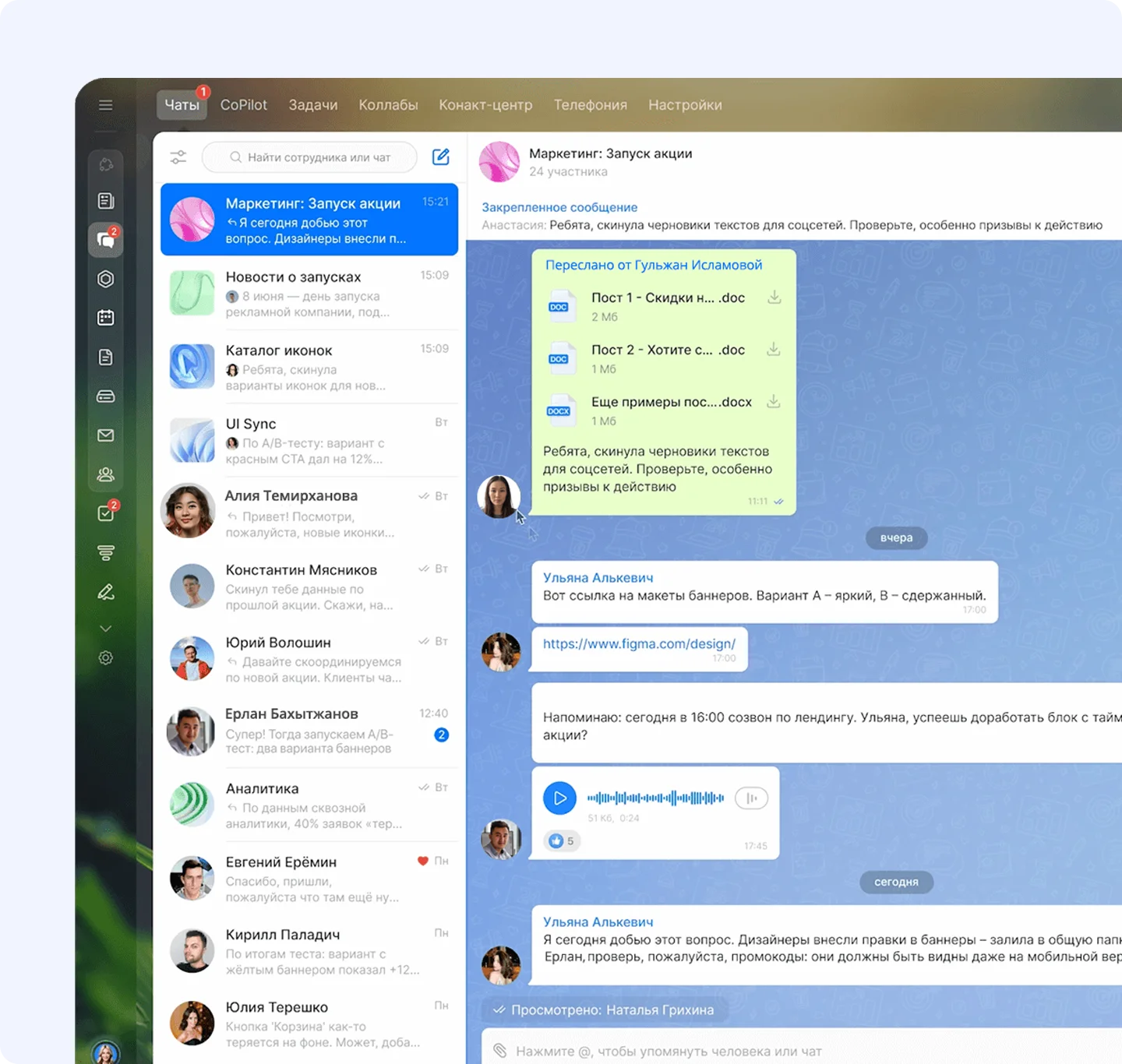Download the file "Пост 1 - Скидки"
Screen dimensions: 1122x1064
[x=774, y=298]
